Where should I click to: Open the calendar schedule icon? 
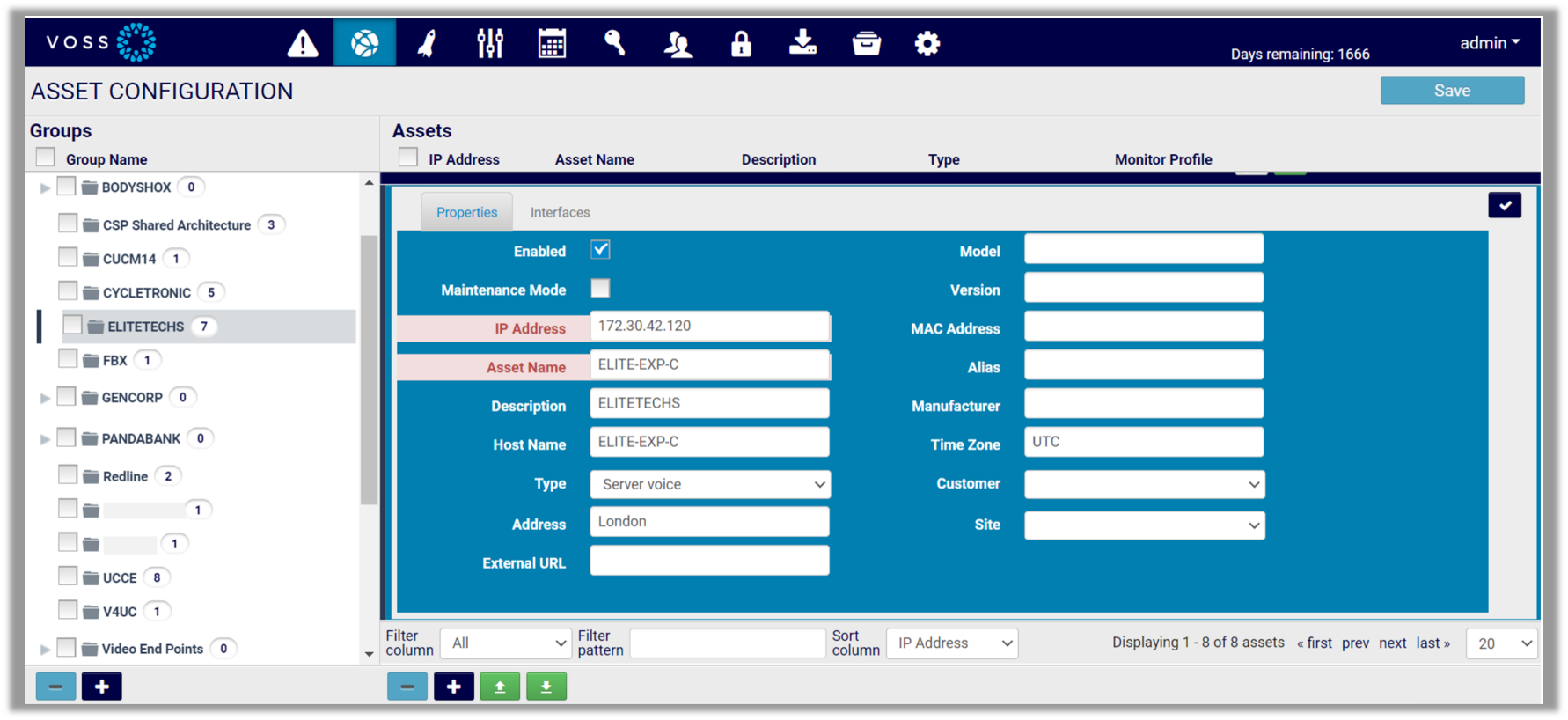(552, 43)
